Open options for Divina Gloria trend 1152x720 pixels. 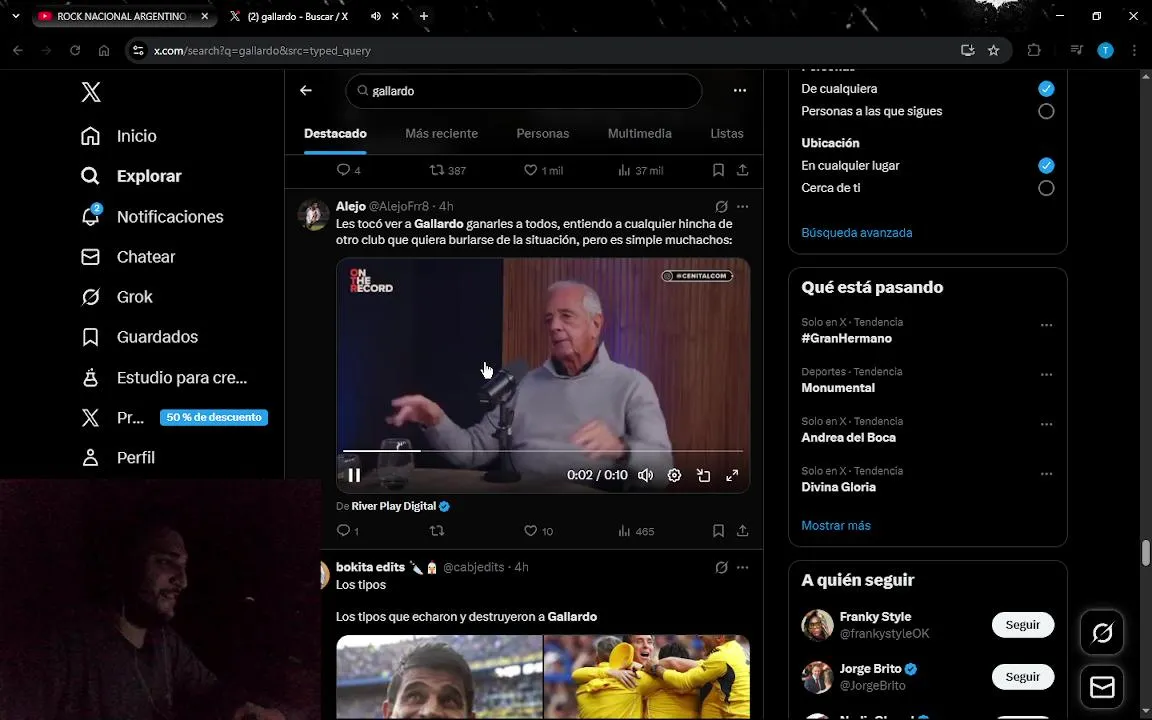(x=1046, y=474)
